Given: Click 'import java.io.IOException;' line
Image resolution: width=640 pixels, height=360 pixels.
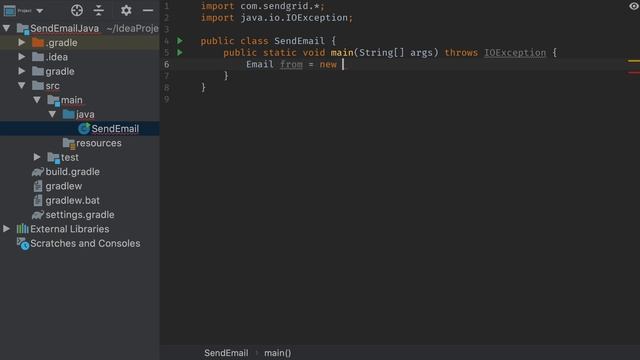Looking at the screenshot, I should click(277, 18).
